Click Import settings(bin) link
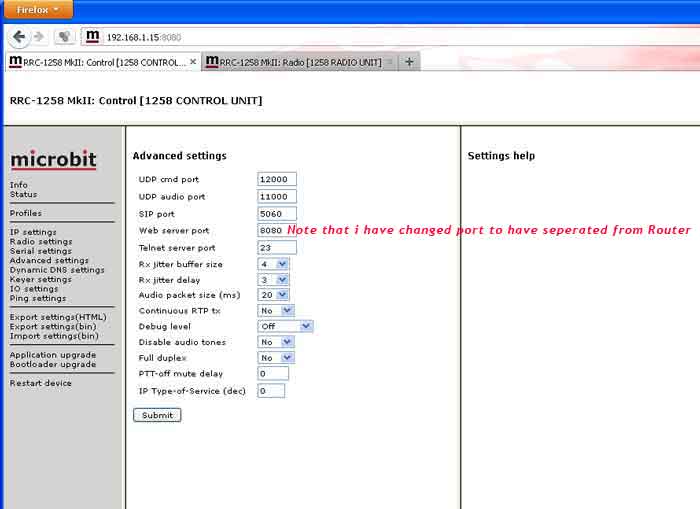The width and height of the screenshot is (700, 509). coord(54,336)
